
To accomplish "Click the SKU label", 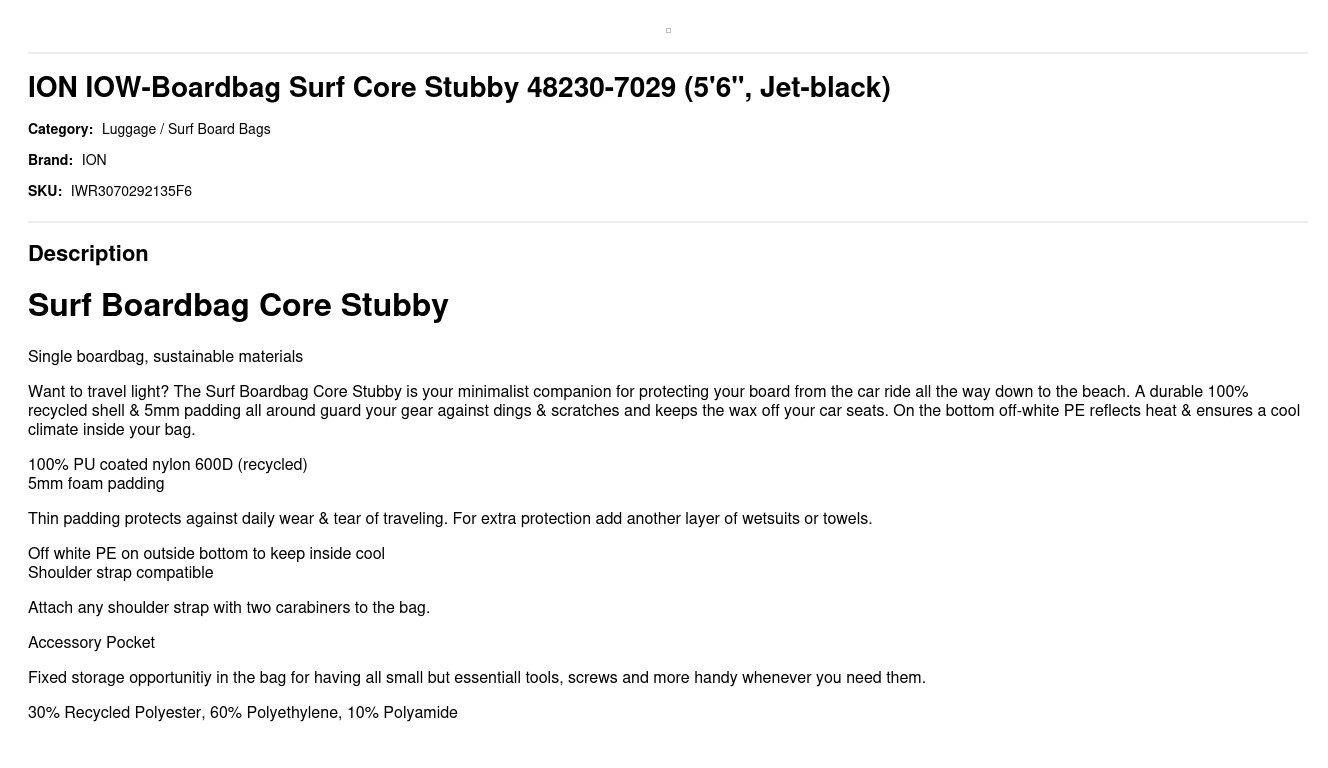I will click(x=45, y=191).
